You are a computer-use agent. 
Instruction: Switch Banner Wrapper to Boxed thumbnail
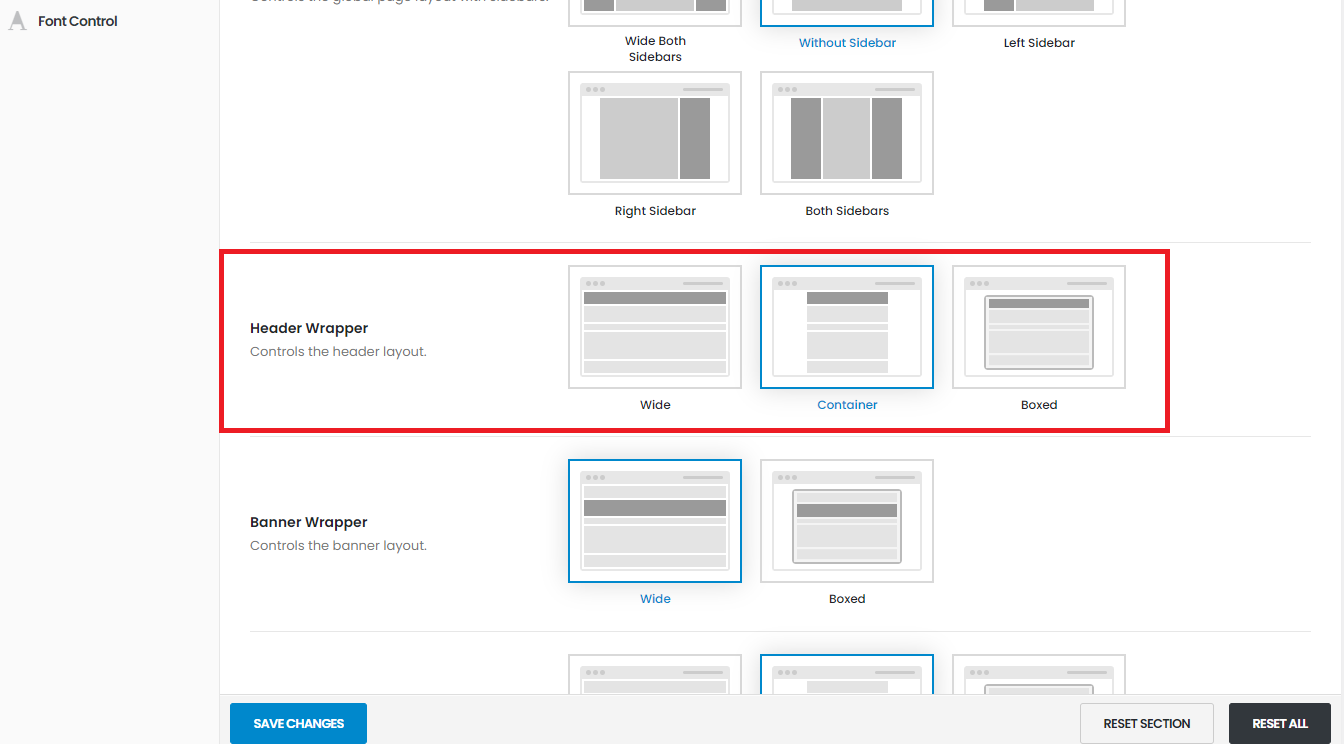coord(847,521)
